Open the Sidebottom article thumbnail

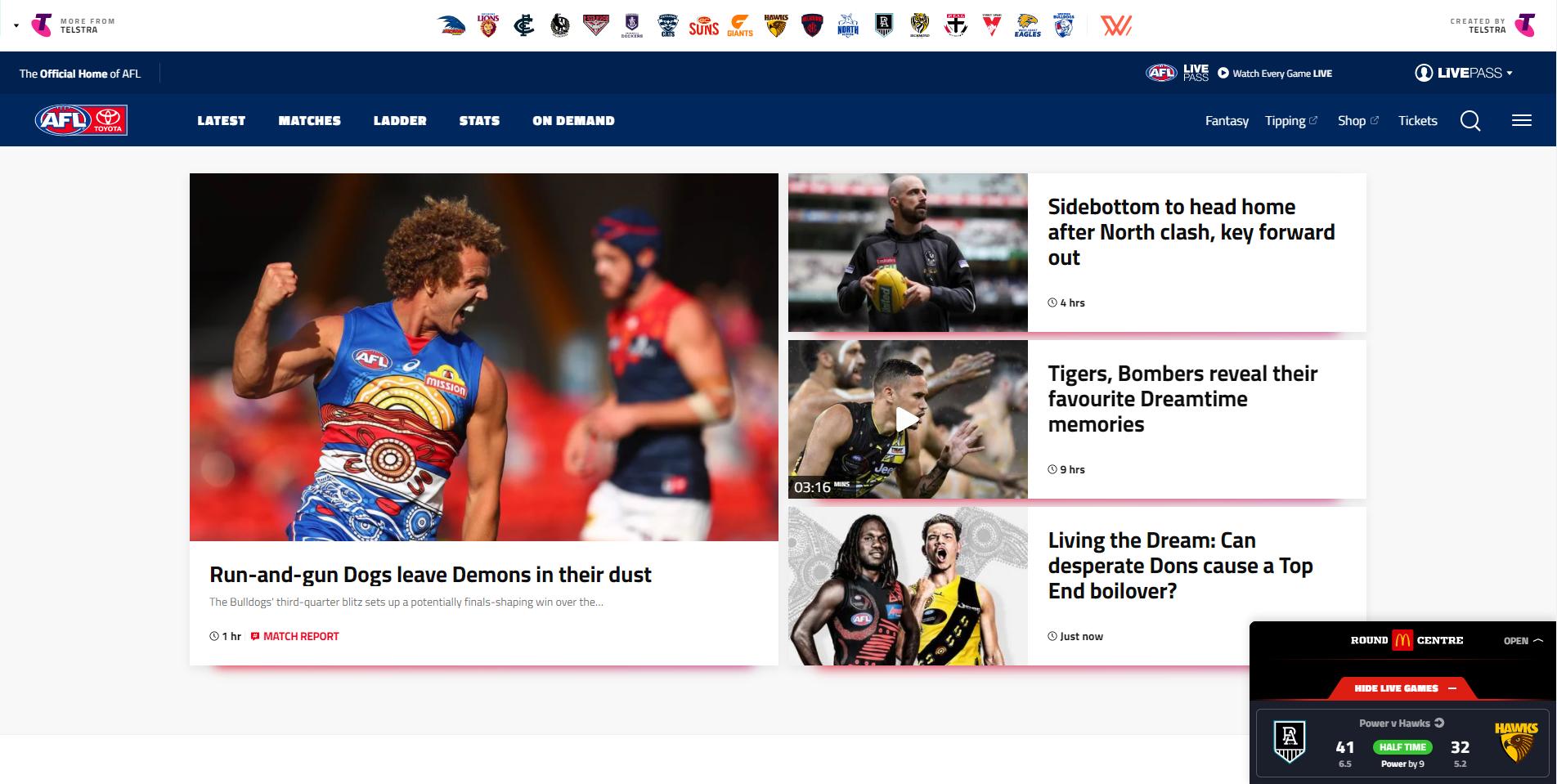[x=908, y=253]
